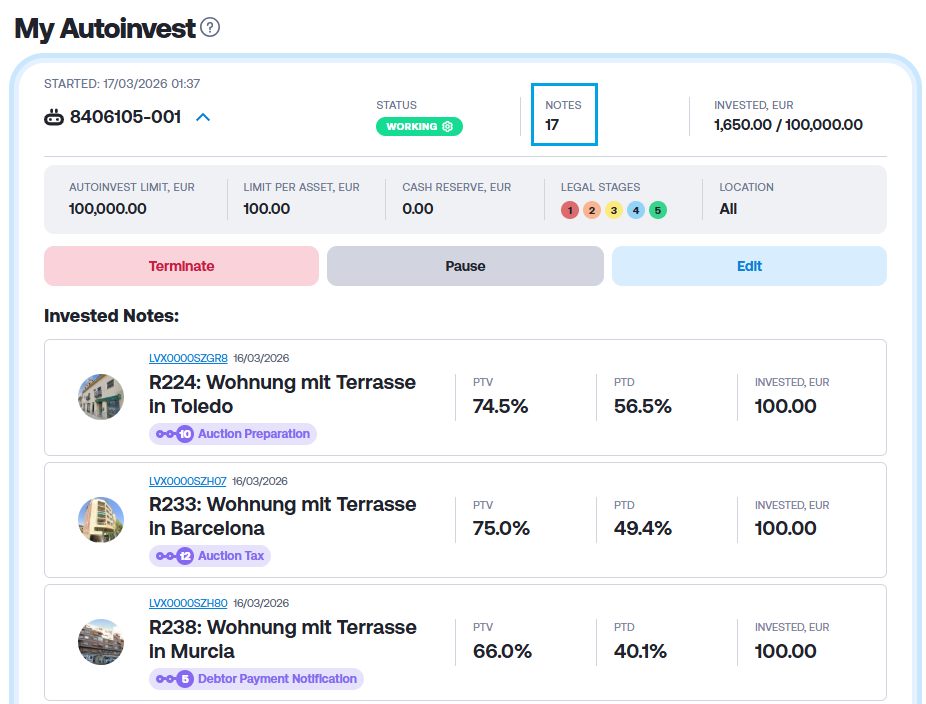Click the robot icon next to 8406105-001
926x704 pixels.
(54, 118)
